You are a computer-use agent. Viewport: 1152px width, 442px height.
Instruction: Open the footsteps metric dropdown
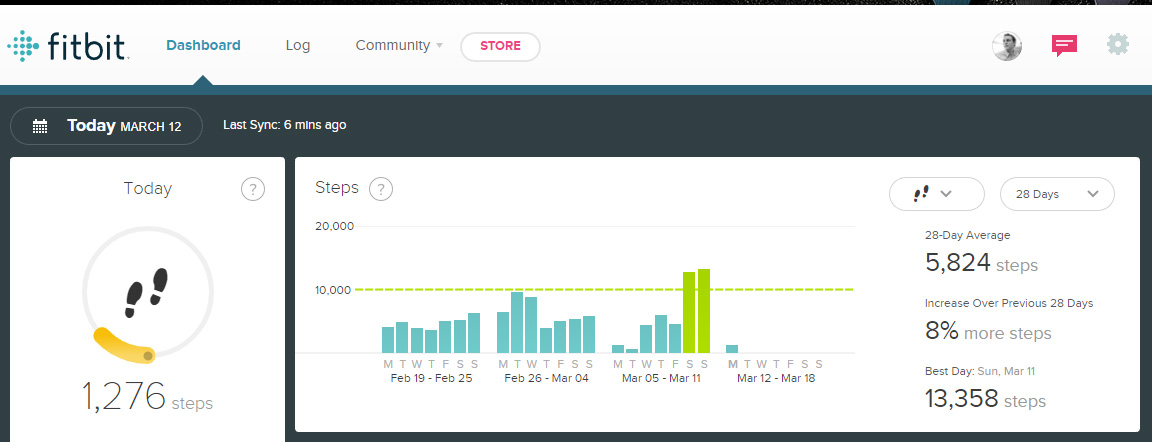click(x=937, y=194)
